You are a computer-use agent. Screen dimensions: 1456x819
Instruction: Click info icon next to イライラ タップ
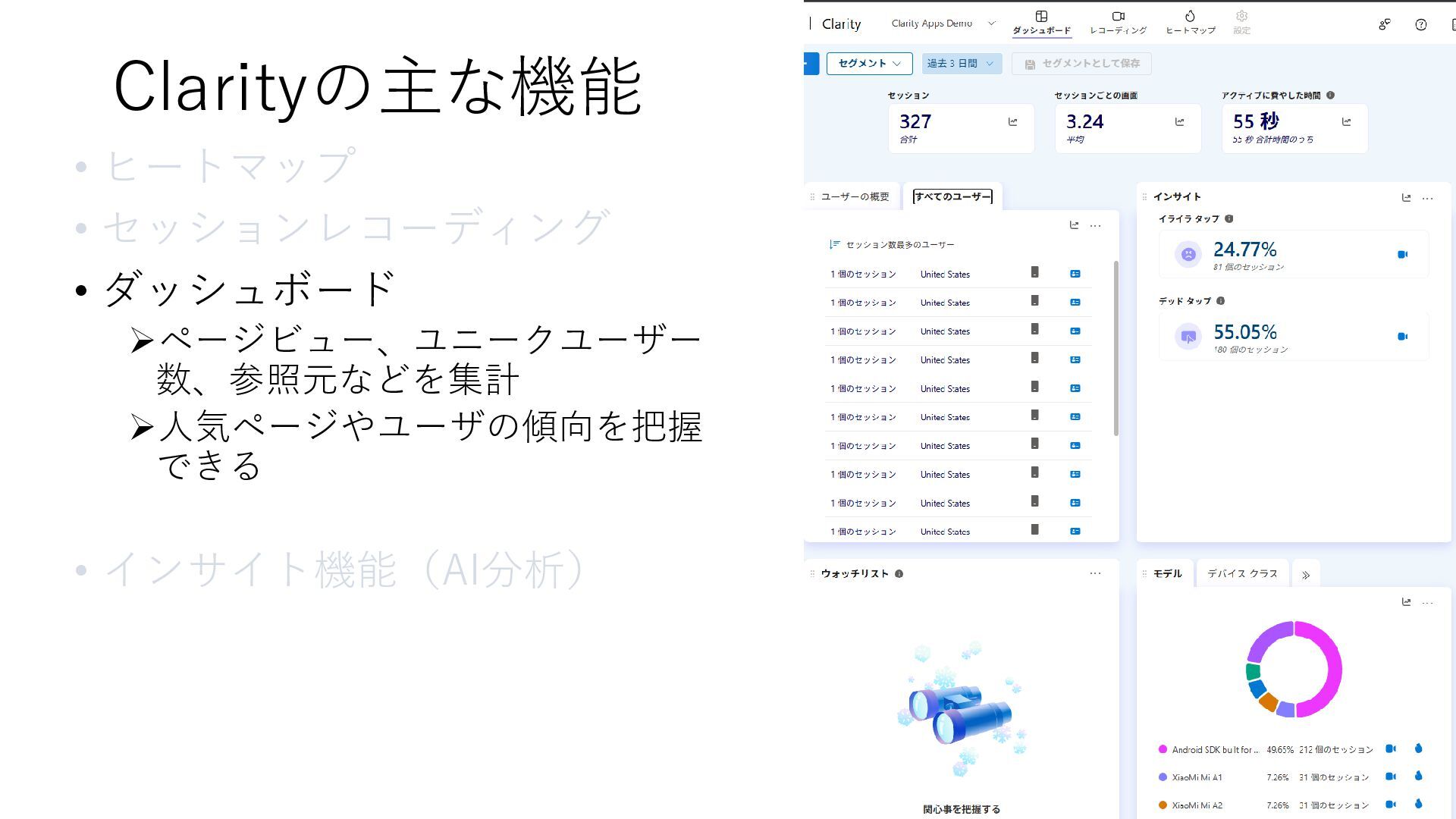pyautogui.click(x=1228, y=218)
